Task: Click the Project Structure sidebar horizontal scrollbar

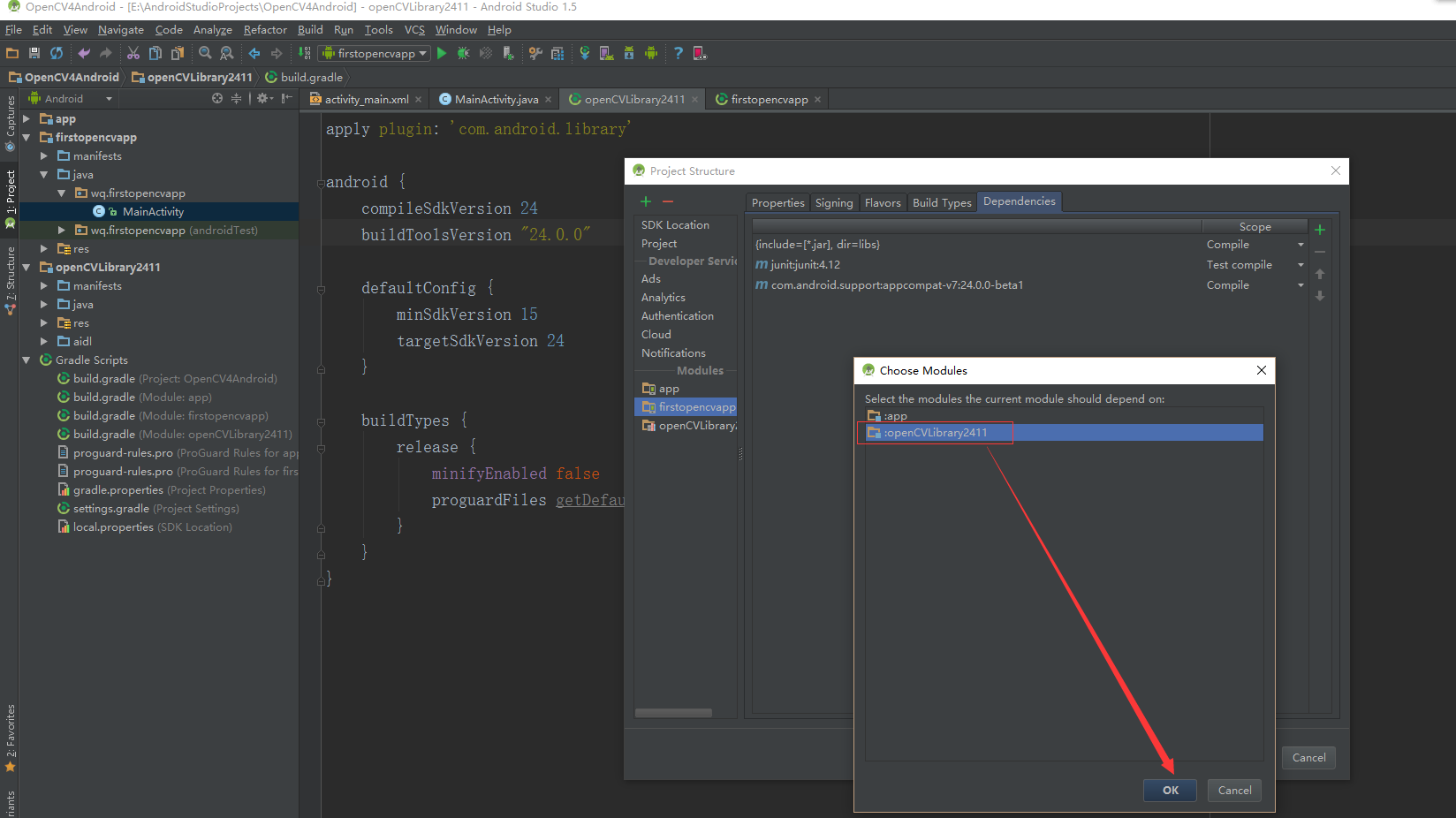Action: pos(673,713)
